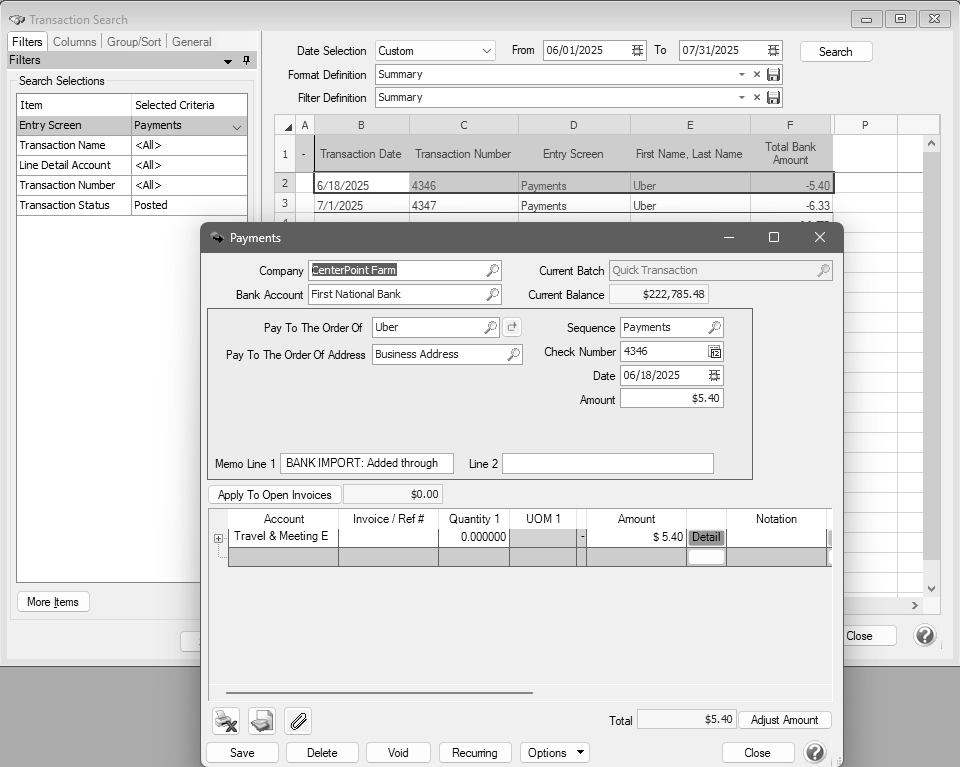Image resolution: width=960 pixels, height=767 pixels.
Task: Switch to the Group/Sort tab
Action: [x=134, y=42]
